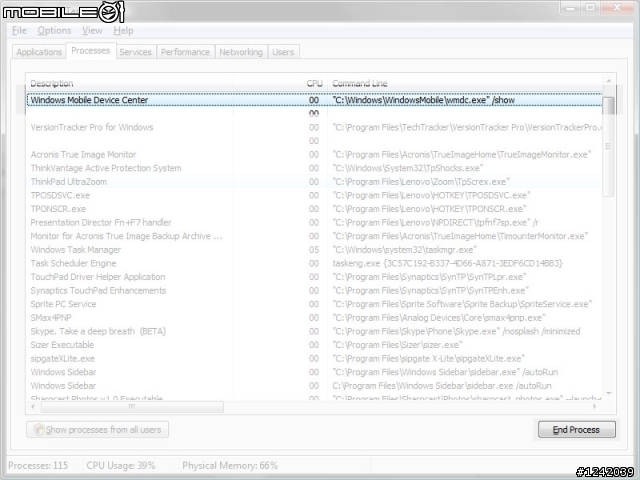Open the View menu
640x480 pixels.
92,31
